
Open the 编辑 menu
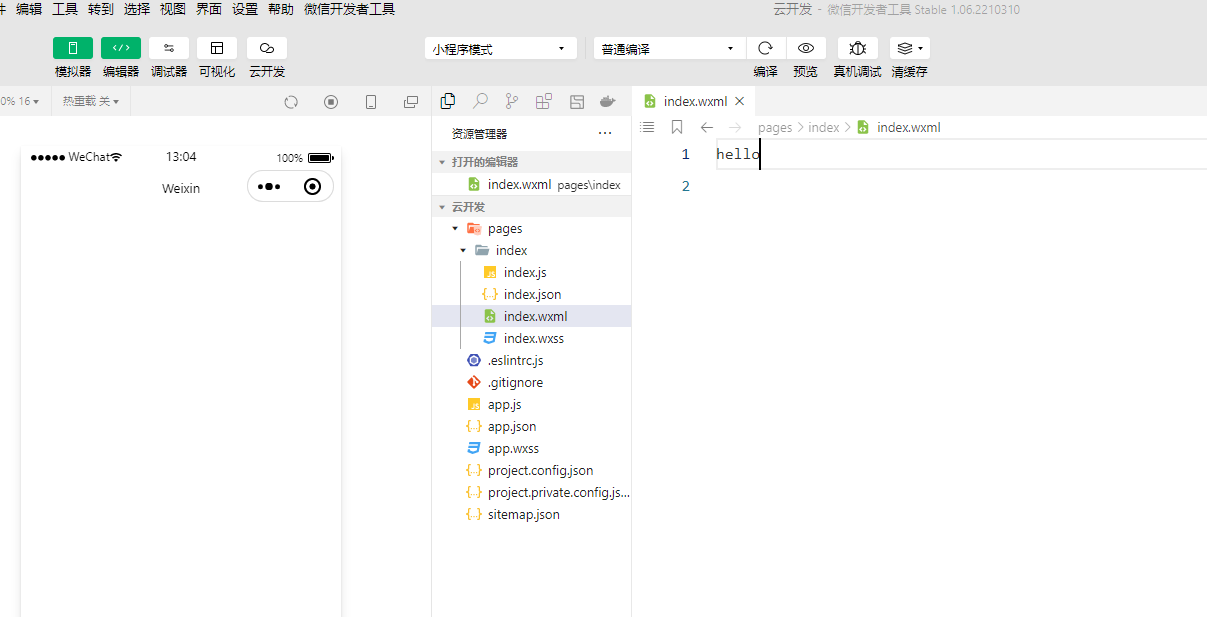coord(29,9)
